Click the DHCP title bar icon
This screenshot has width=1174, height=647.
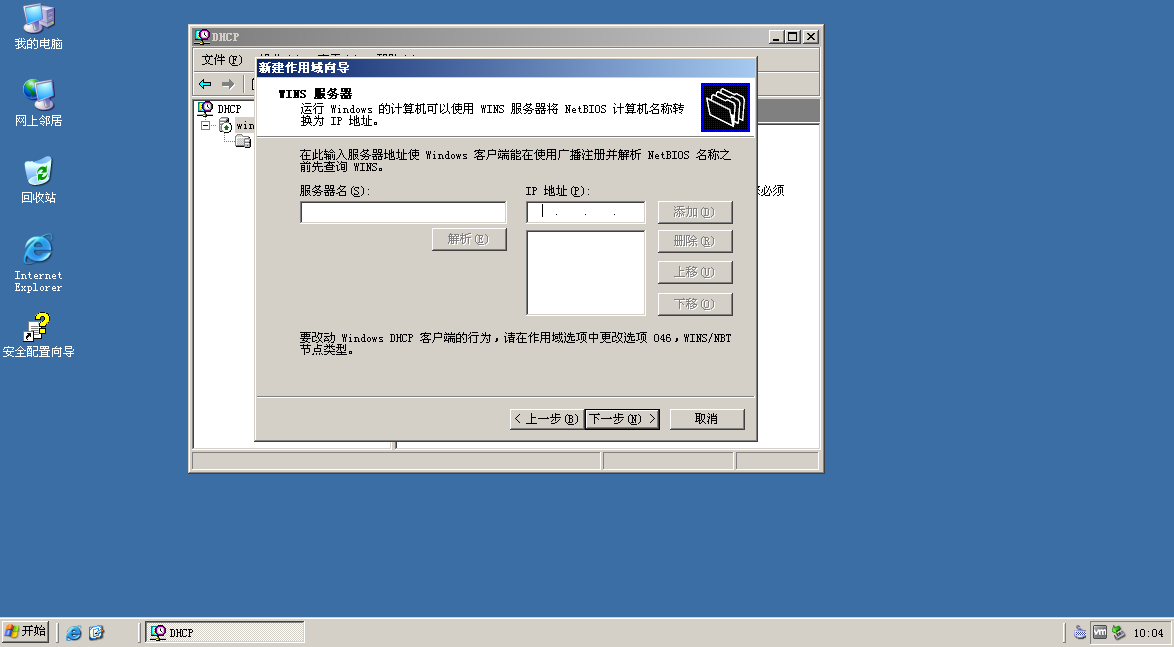202,36
